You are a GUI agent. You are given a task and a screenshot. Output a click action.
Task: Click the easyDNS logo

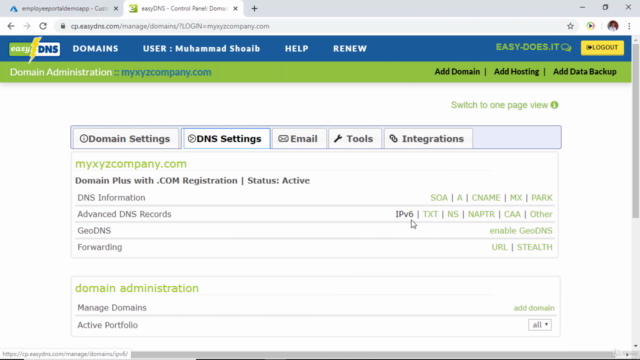click(x=35, y=49)
